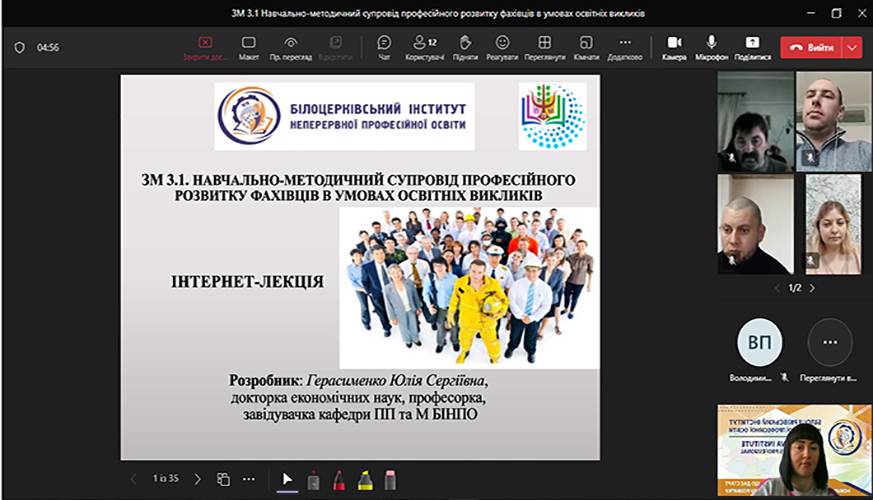Select the yellow highlighter tool
Viewport: 873px width, 500px height.
(x=365, y=479)
